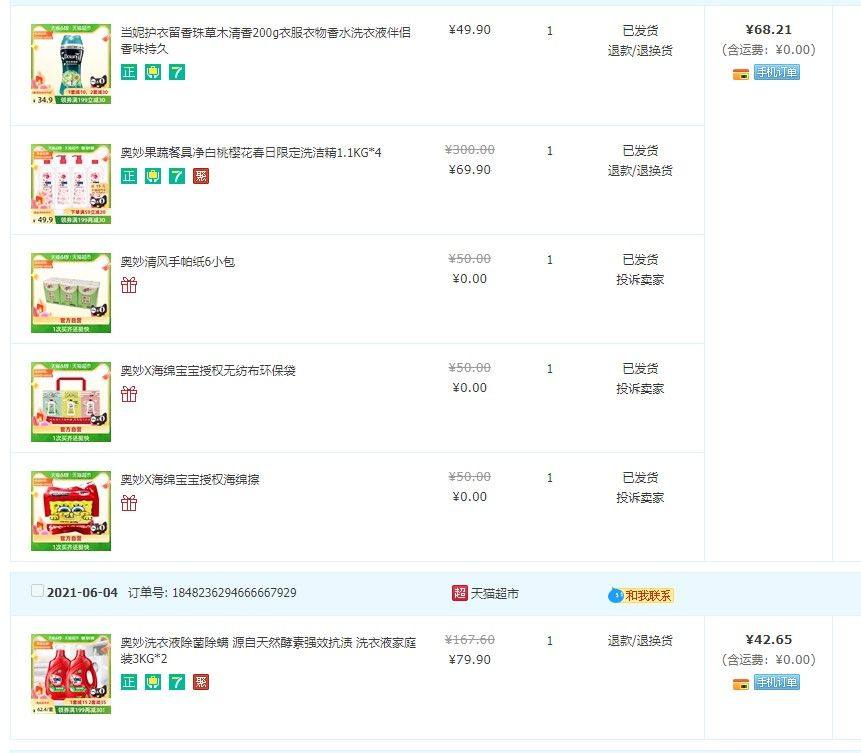Open 奥妙X海绵宝宝授权海绵擦 product title
This screenshot has width=861, height=753.
[x=190, y=479]
